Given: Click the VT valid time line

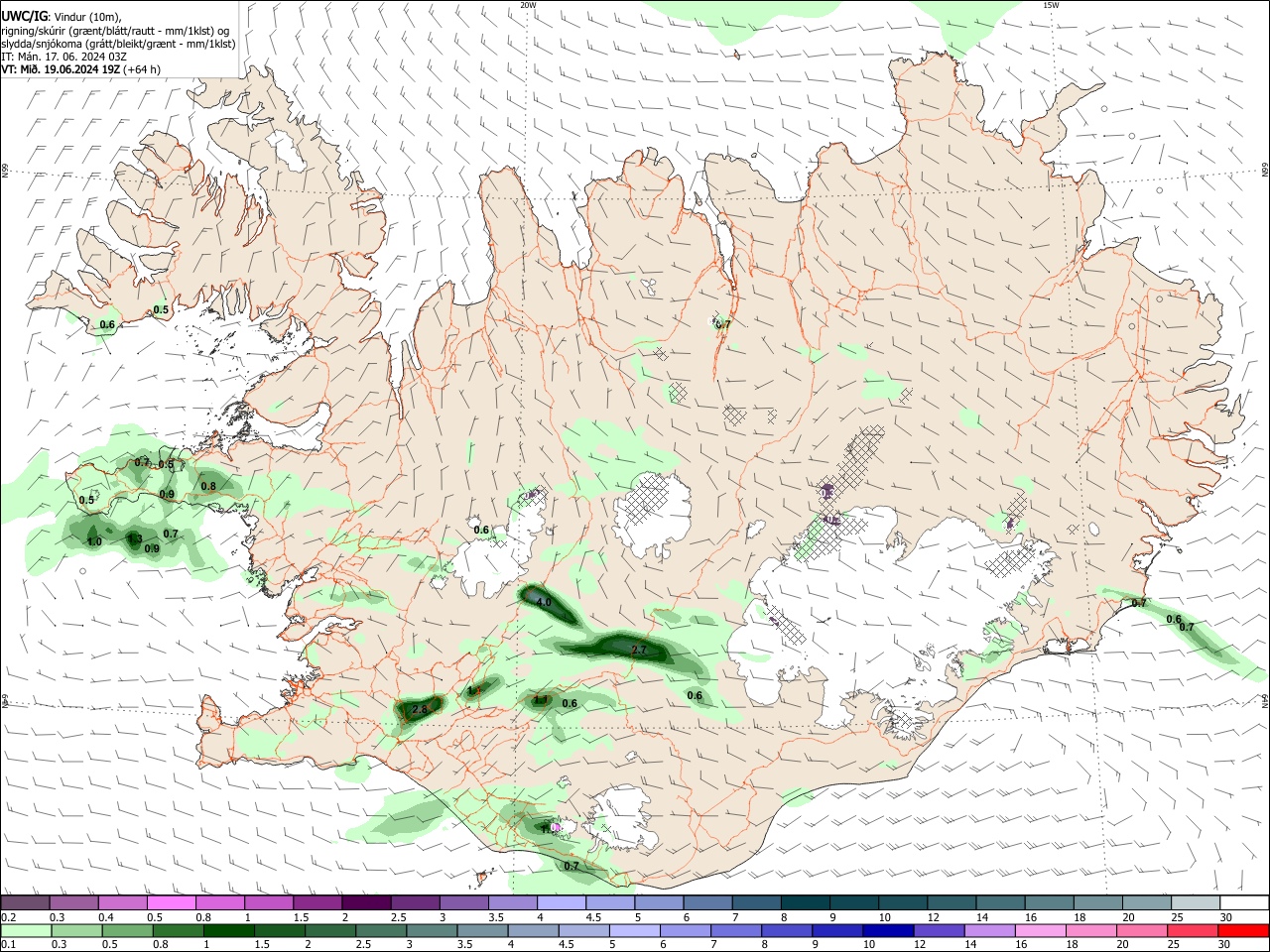Looking at the screenshot, I should [x=81, y=69].
